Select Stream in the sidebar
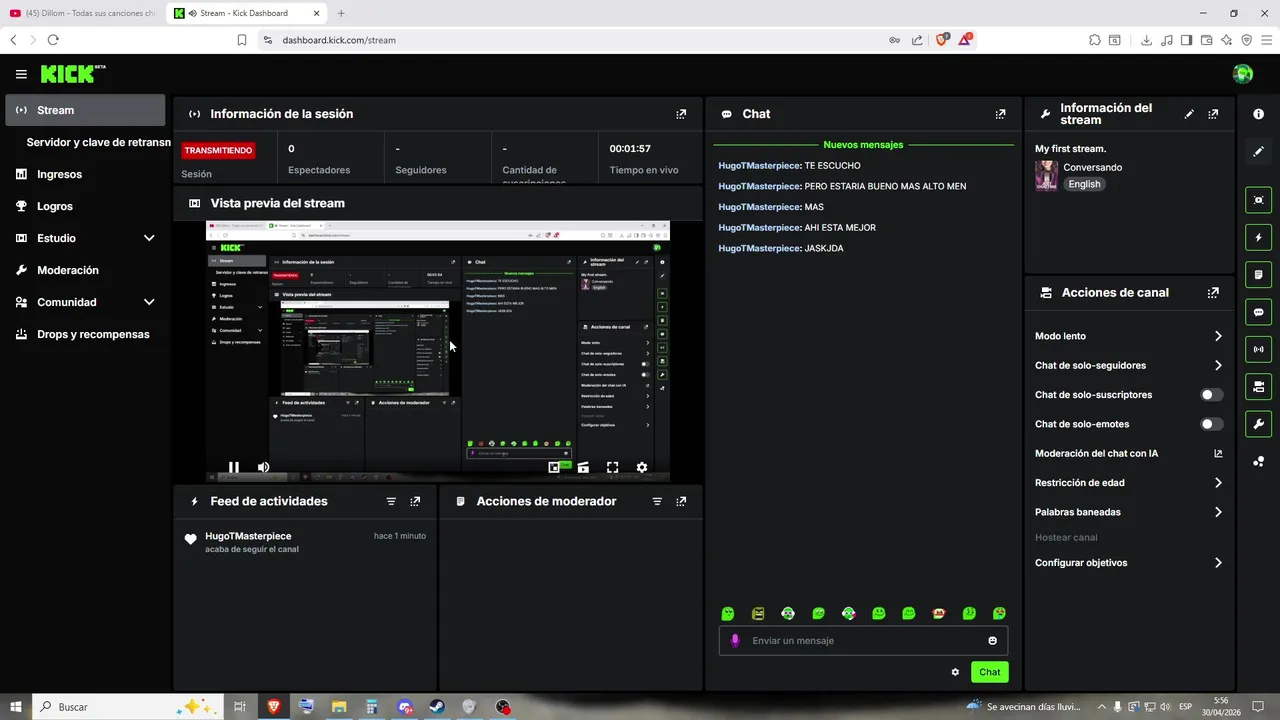1280x720 pixels. [85, 110]
